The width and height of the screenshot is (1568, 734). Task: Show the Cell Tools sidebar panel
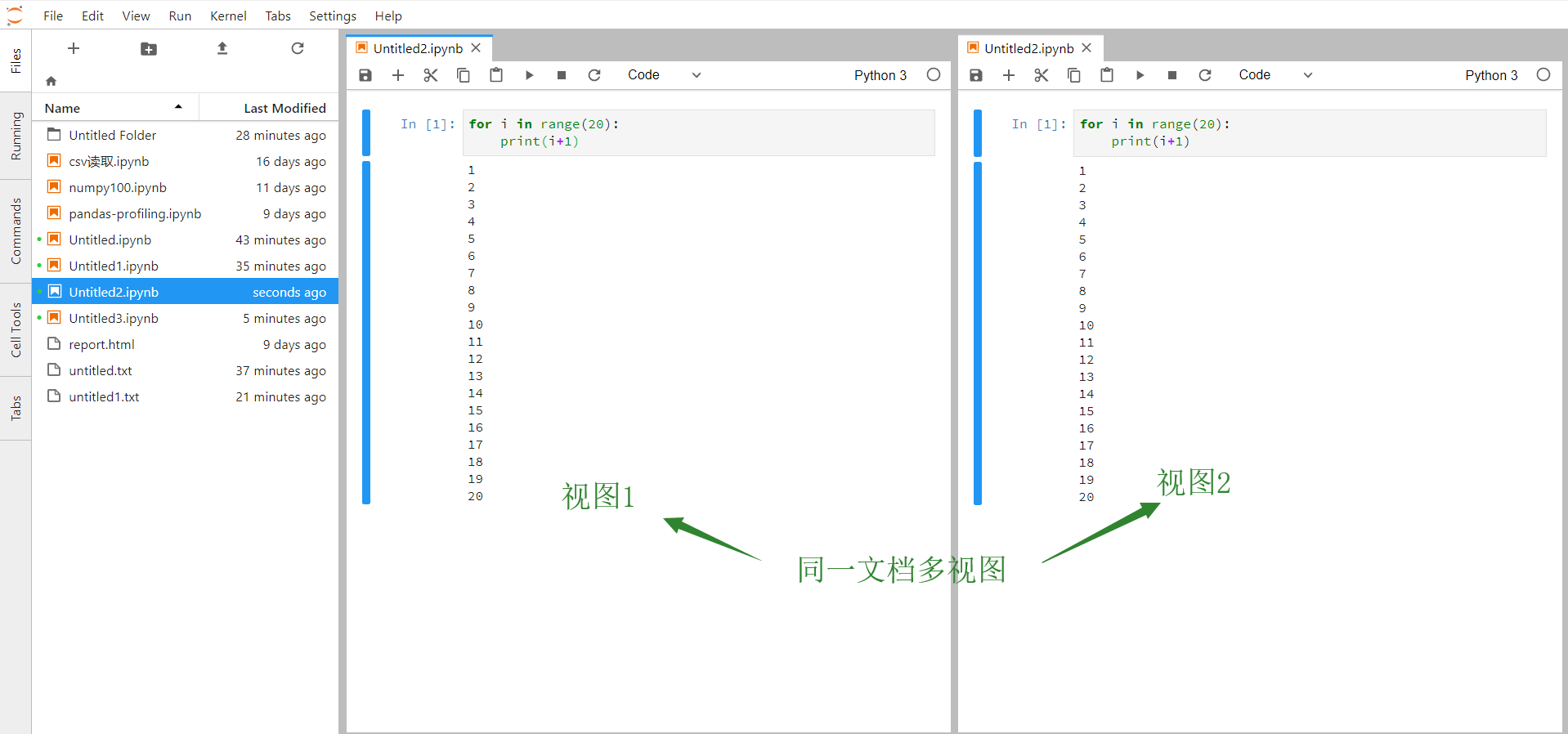[x=16, y=330]
